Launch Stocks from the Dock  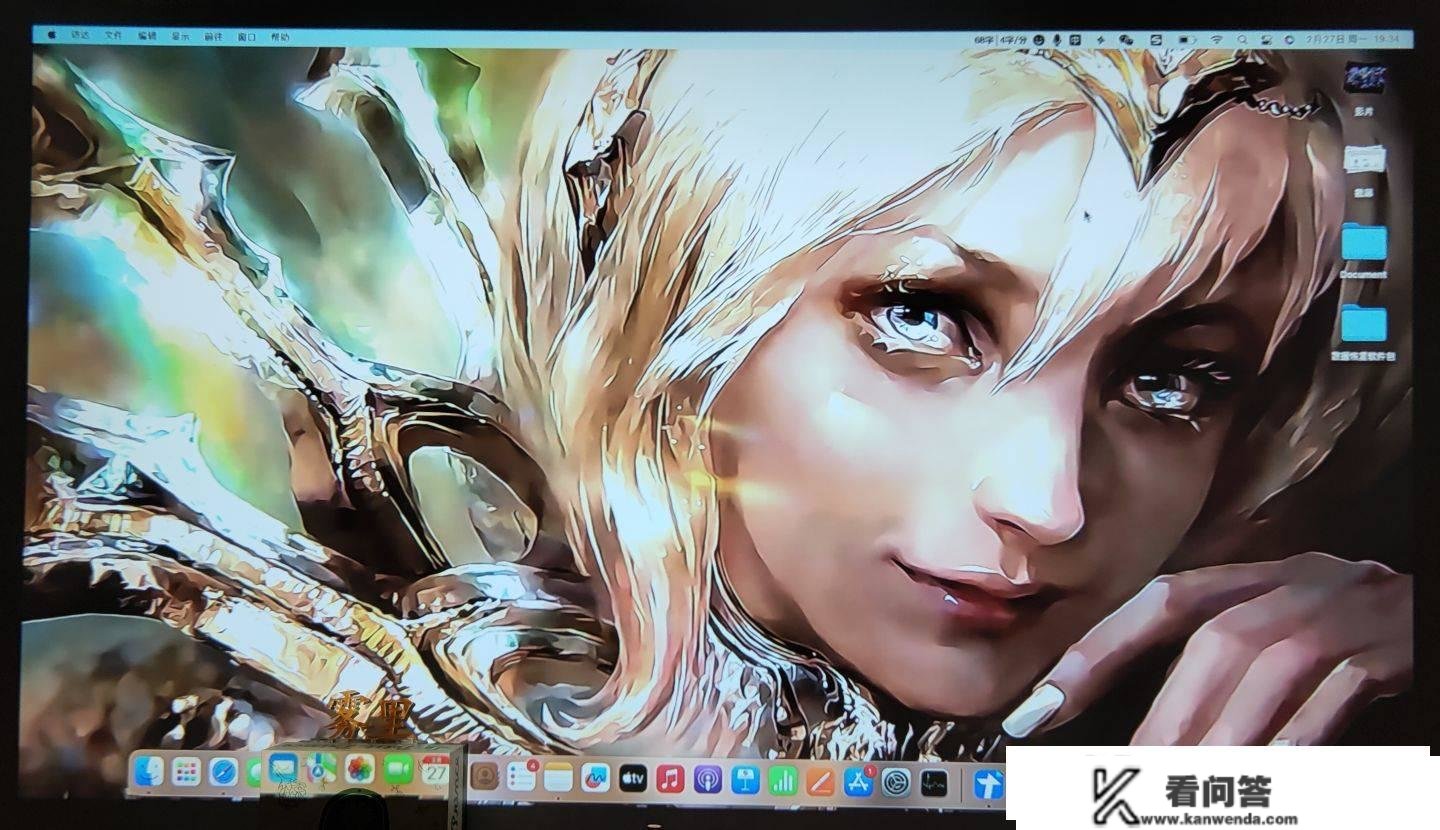point(934,782)
